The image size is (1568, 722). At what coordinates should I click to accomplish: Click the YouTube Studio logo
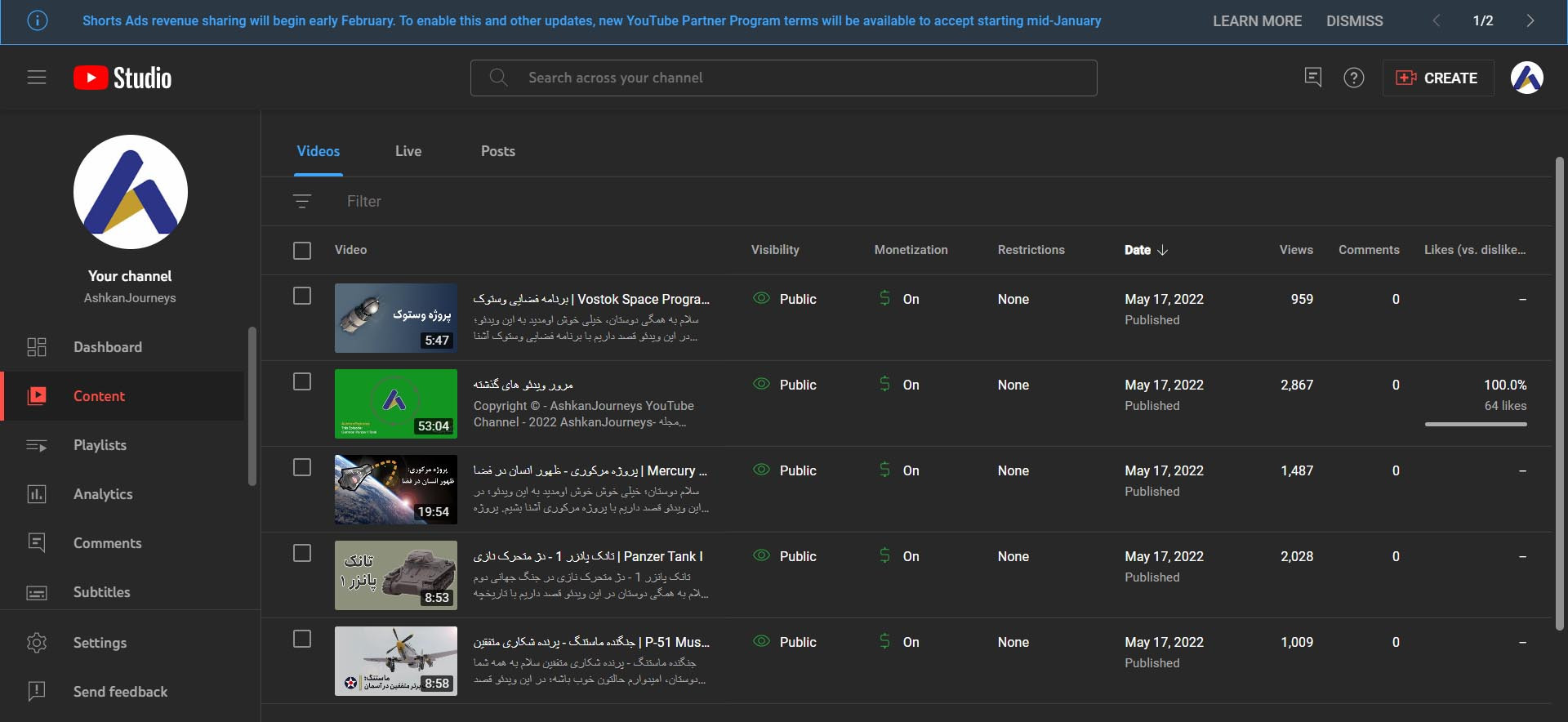pyautogui.click(x=122, y=78)
